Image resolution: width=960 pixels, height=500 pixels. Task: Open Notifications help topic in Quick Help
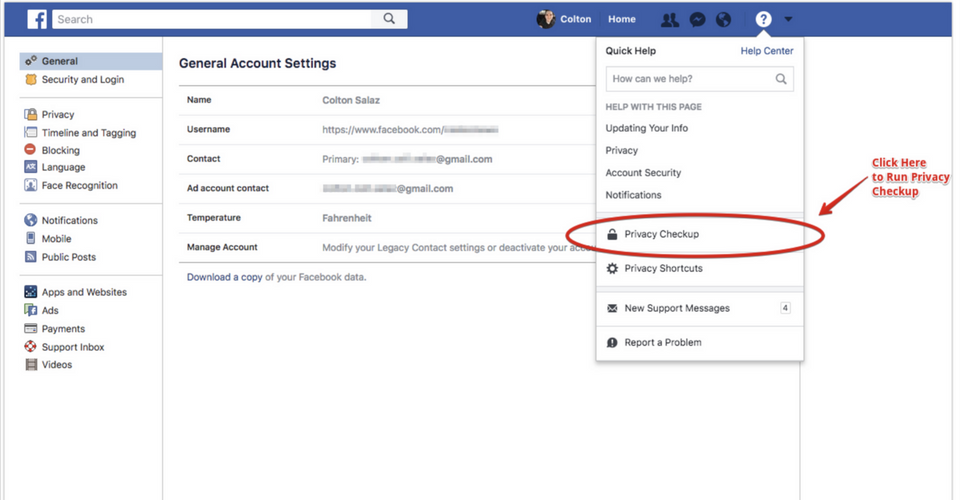tap(633, 195)
